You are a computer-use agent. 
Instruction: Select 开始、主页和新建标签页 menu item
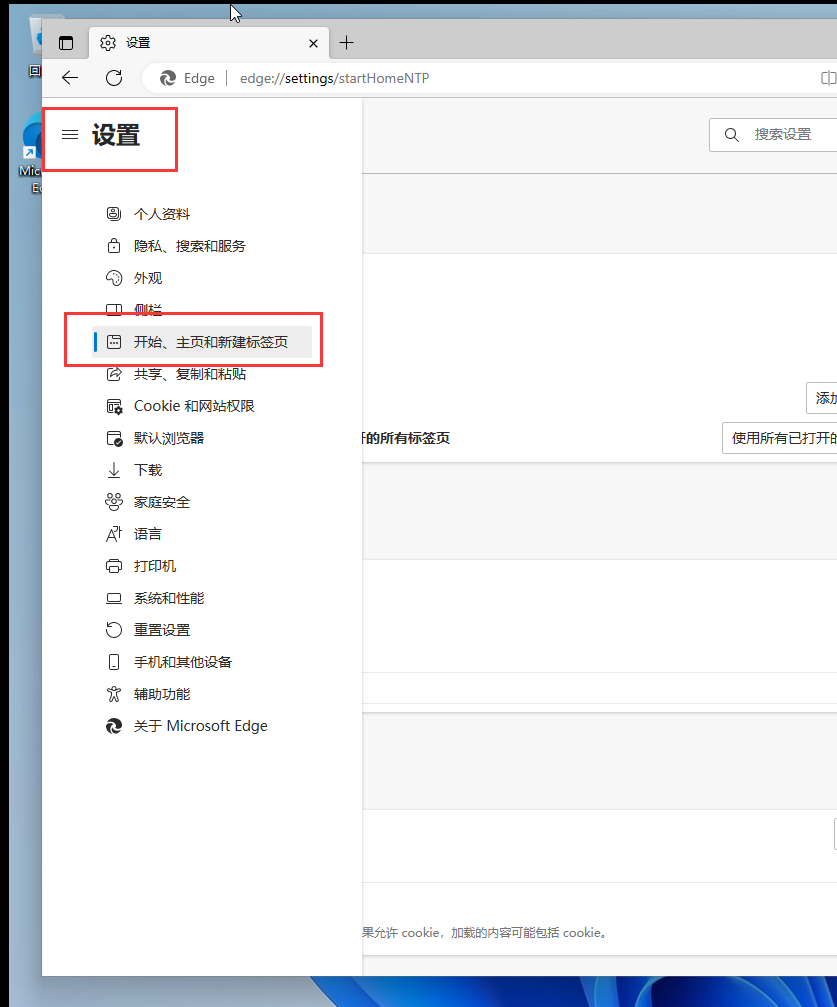click(210, 342)
